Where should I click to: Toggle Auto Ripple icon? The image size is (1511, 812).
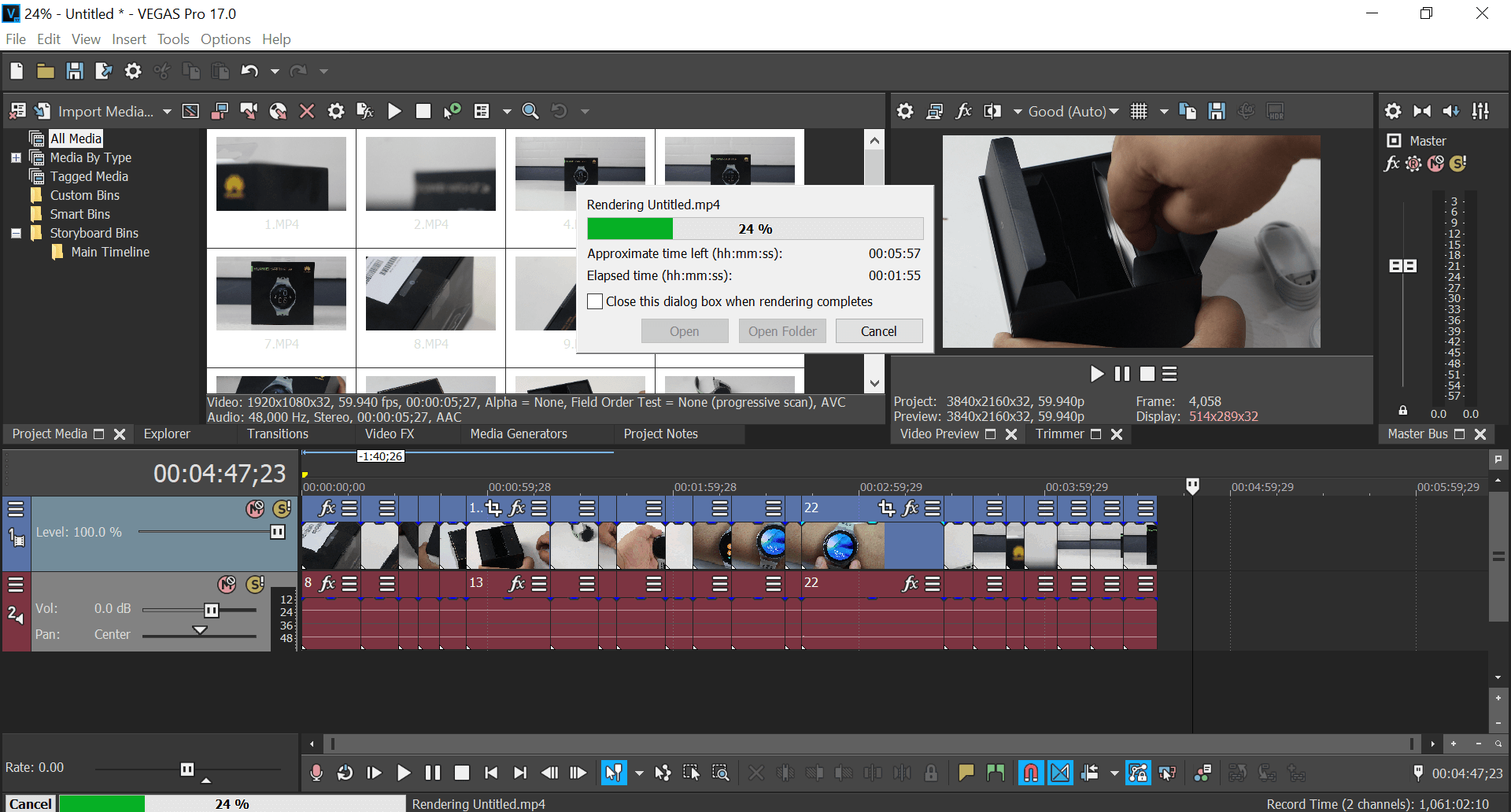click(x=1090, y=773)
